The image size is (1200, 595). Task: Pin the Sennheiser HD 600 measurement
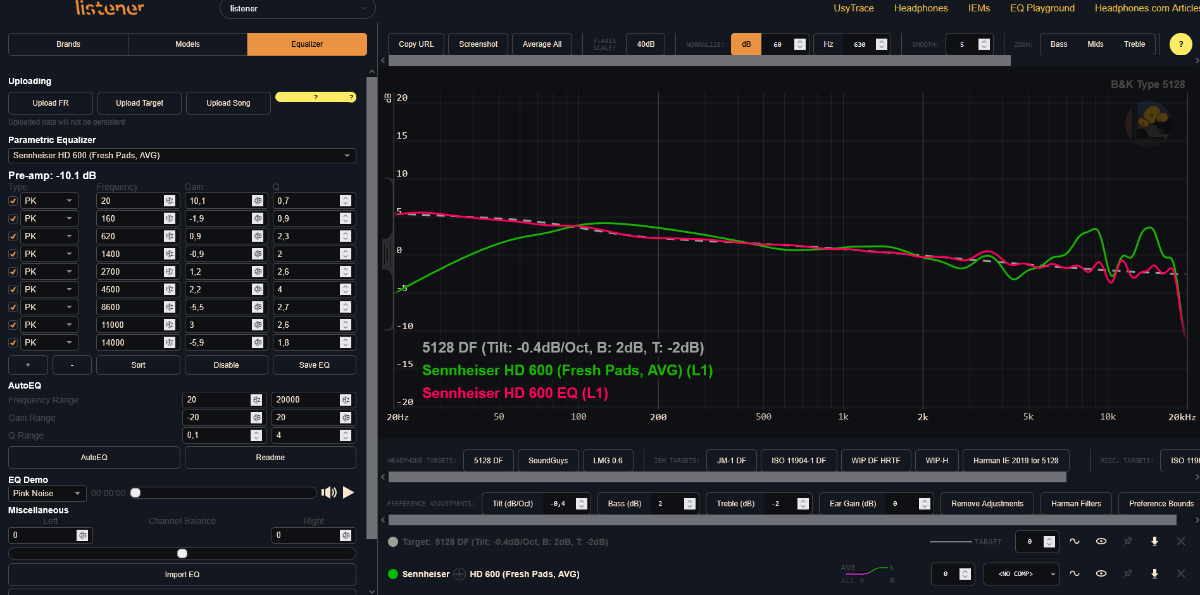1128,574
